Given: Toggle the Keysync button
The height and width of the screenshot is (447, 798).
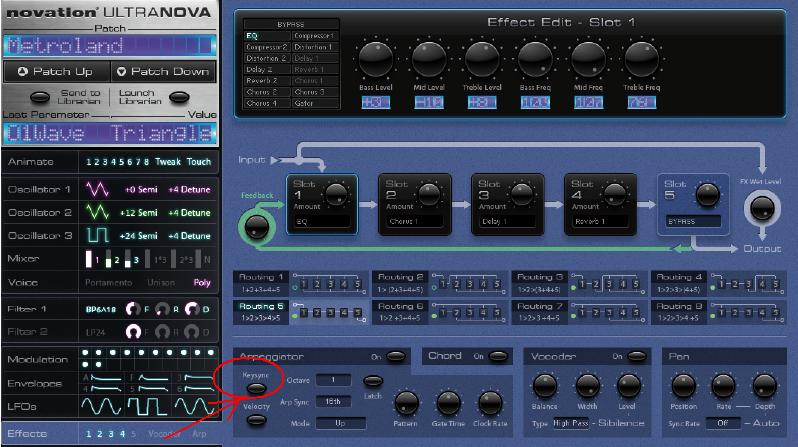Looking at the screenshot, I should pyautogui.click(x=256, y=389).
